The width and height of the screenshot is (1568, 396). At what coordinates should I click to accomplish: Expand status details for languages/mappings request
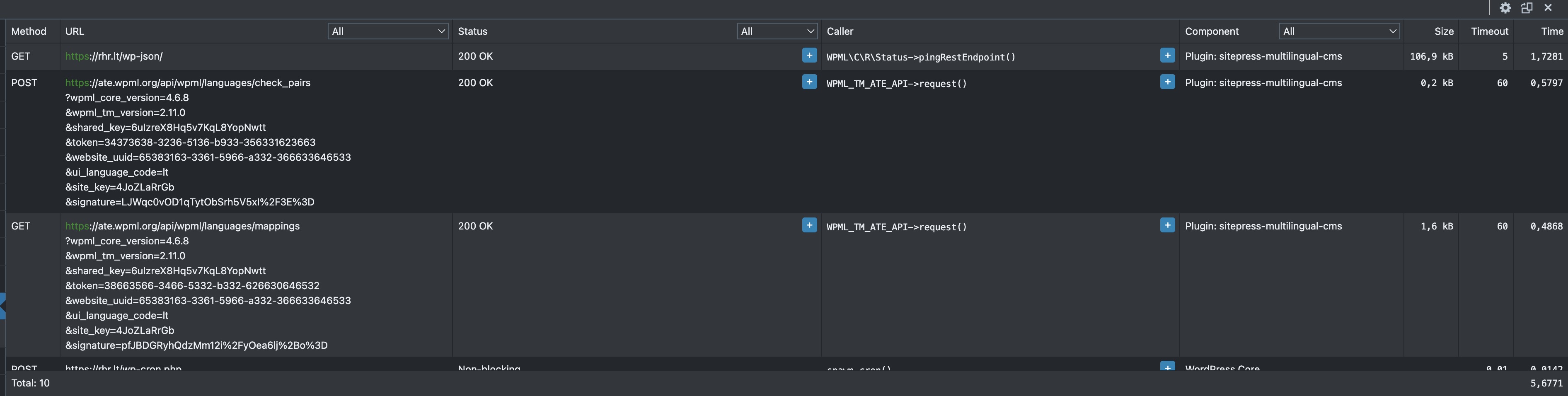(809, 226)
